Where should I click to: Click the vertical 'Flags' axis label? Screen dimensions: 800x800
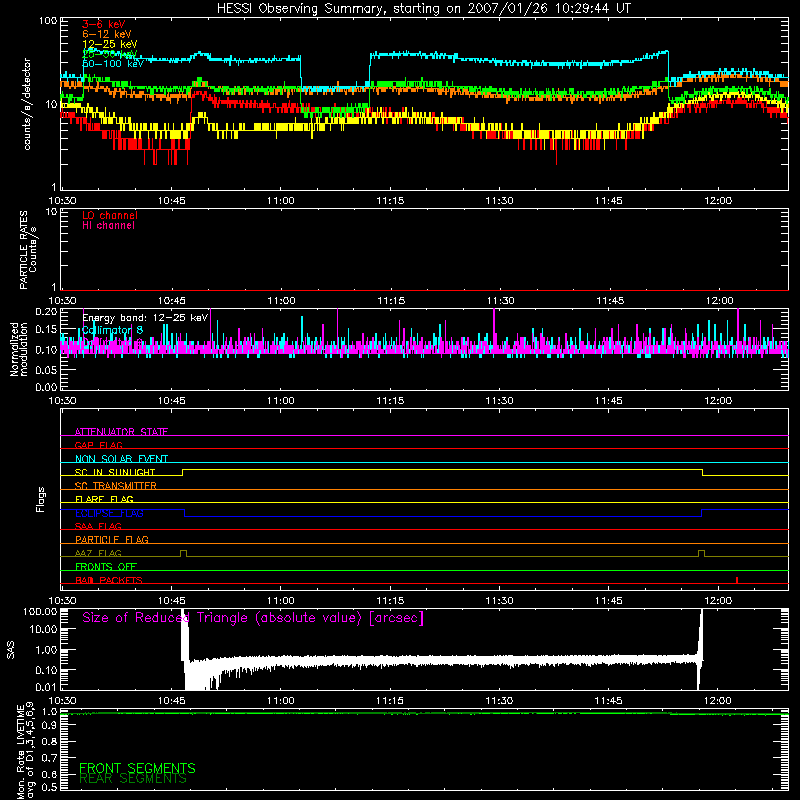click(x=40, y=499)
